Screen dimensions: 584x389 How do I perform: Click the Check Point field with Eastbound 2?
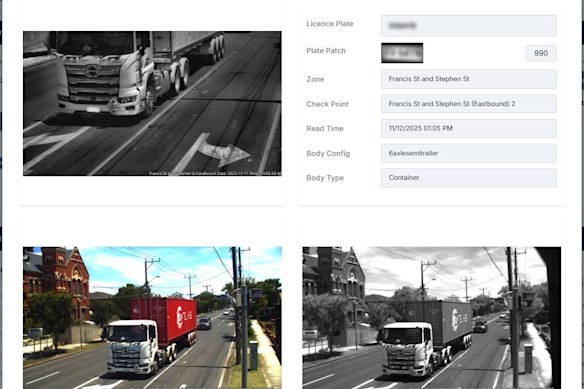point(469,104)
